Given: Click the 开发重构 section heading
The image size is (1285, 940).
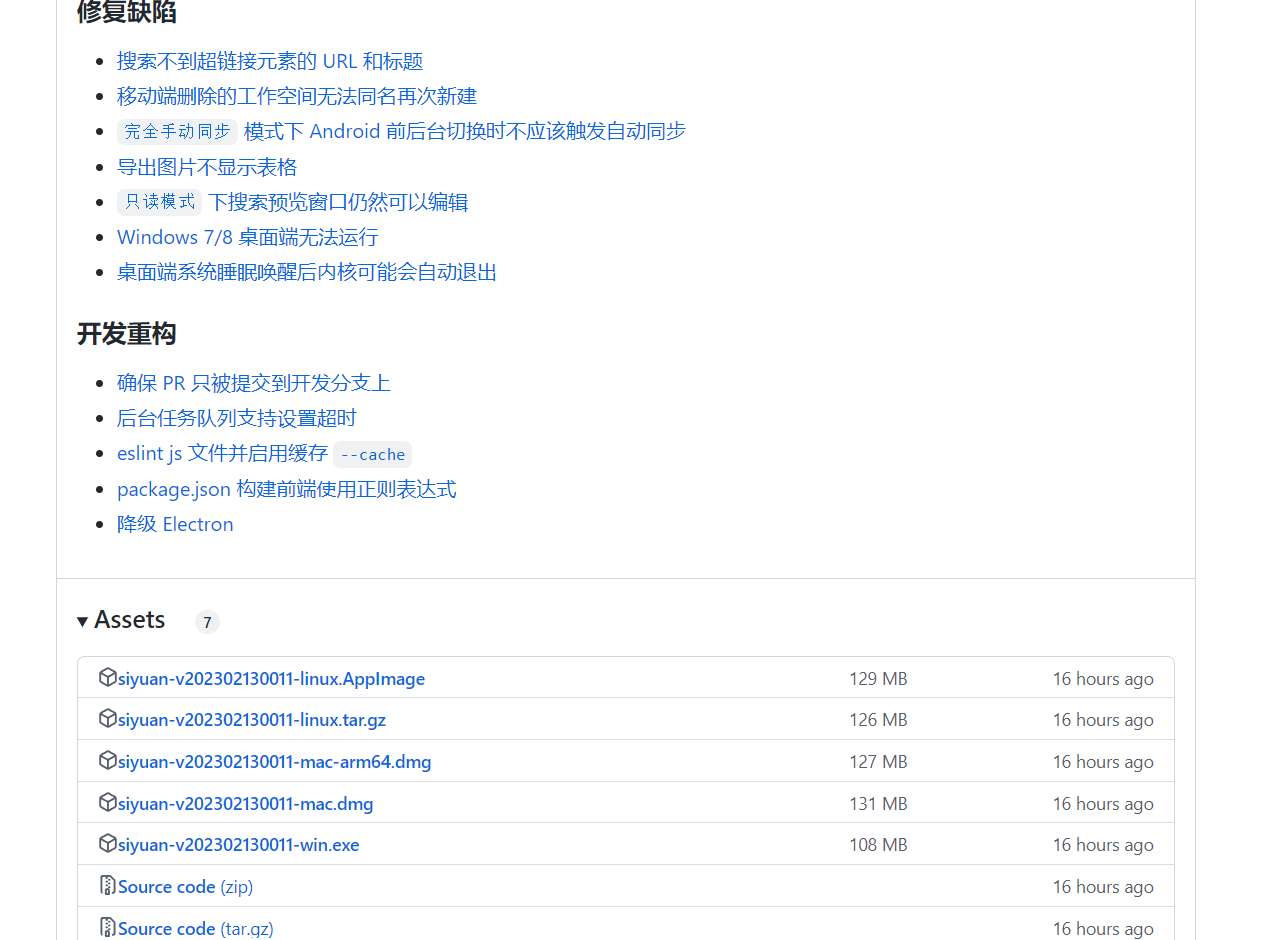Looking at the screenshot, I should pyautogui.click(x=127, y=334).
